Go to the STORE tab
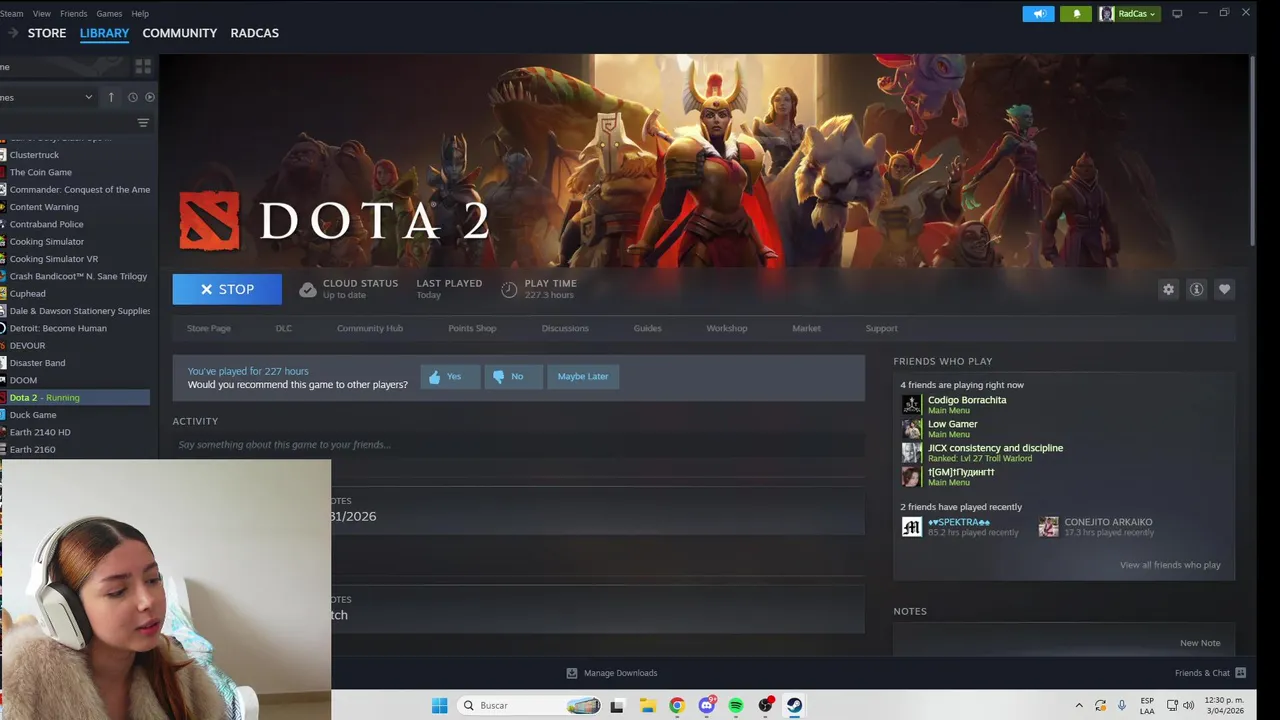Viewport: 1280px width, 720px height. coord(47,33)
